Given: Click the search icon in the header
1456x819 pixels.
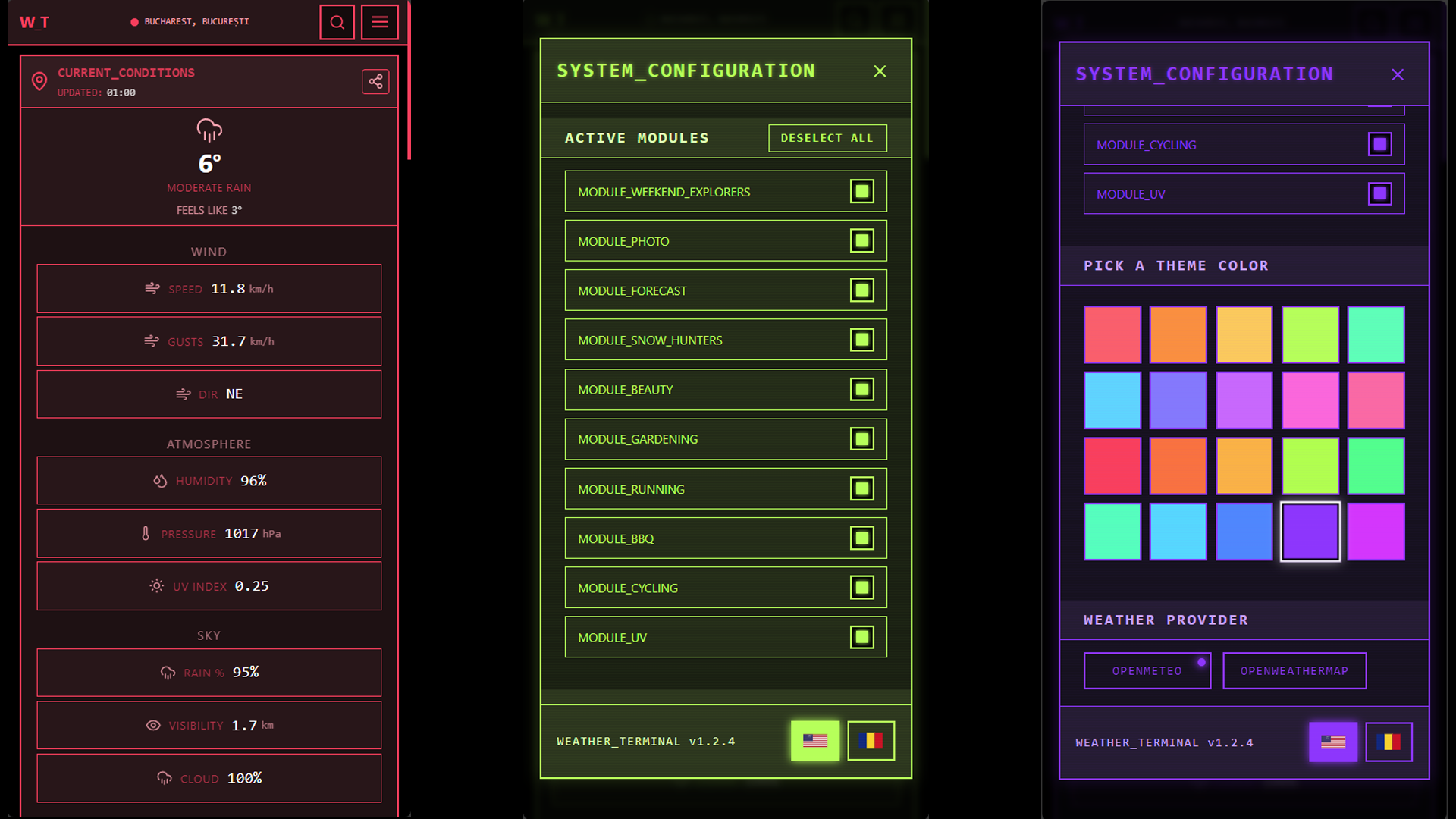Looking at the screenshot, I should [x=337, y=22].
